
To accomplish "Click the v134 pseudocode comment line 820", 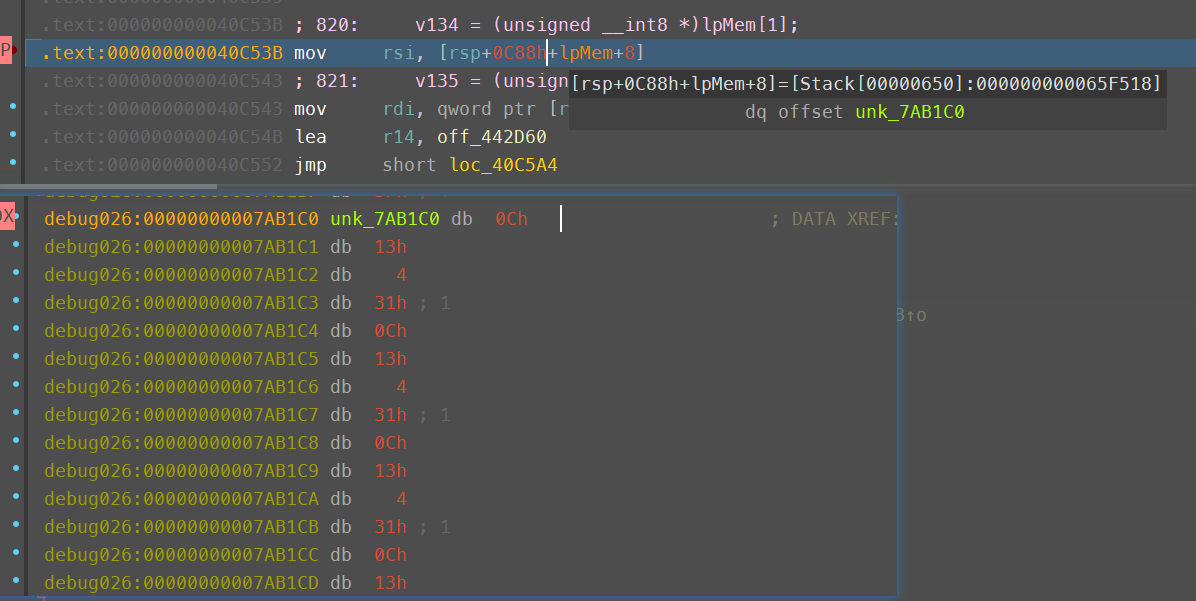I will point(546,25).
